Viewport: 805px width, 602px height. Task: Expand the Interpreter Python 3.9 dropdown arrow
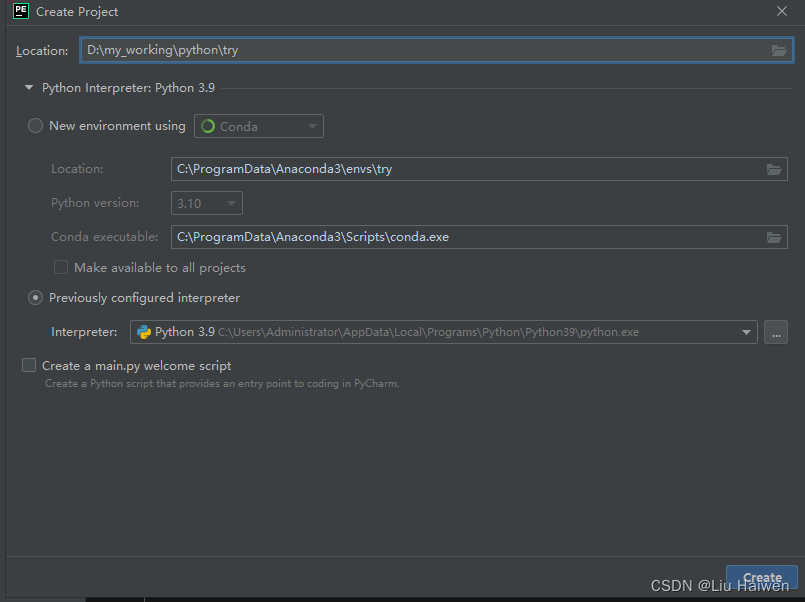(746, 333)
